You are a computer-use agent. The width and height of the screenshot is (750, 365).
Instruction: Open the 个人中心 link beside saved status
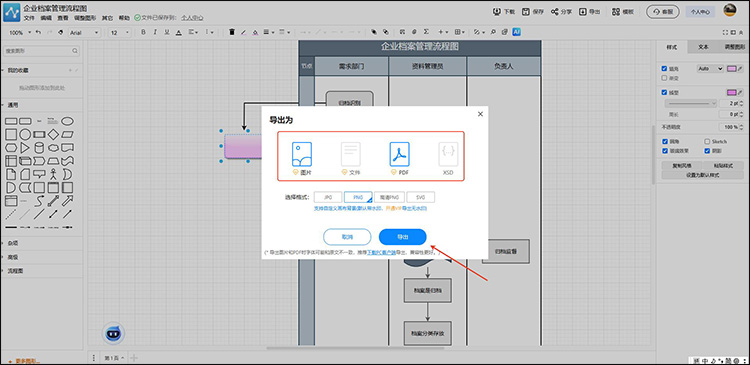point(192,18)
